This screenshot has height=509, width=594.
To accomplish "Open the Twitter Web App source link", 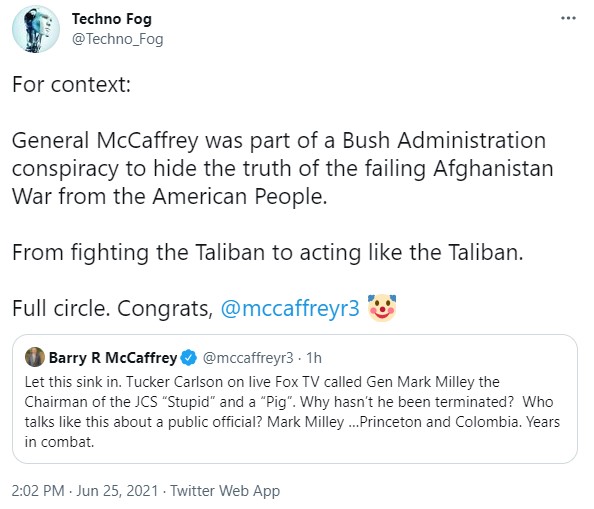I will point(225,490).
